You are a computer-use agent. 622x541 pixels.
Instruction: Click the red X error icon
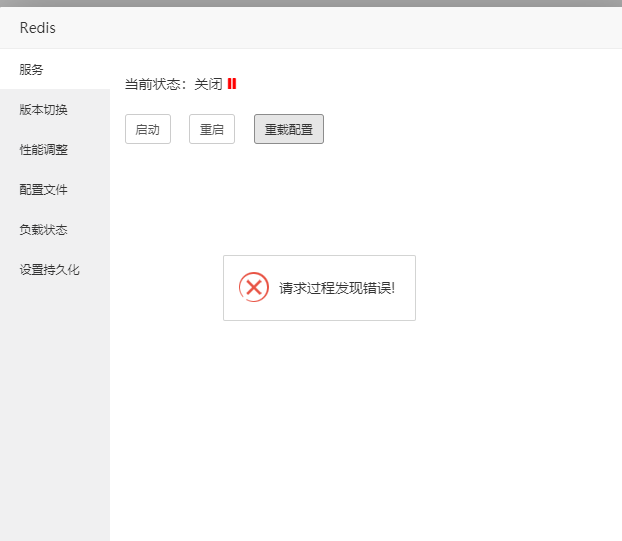coord(254,287)
